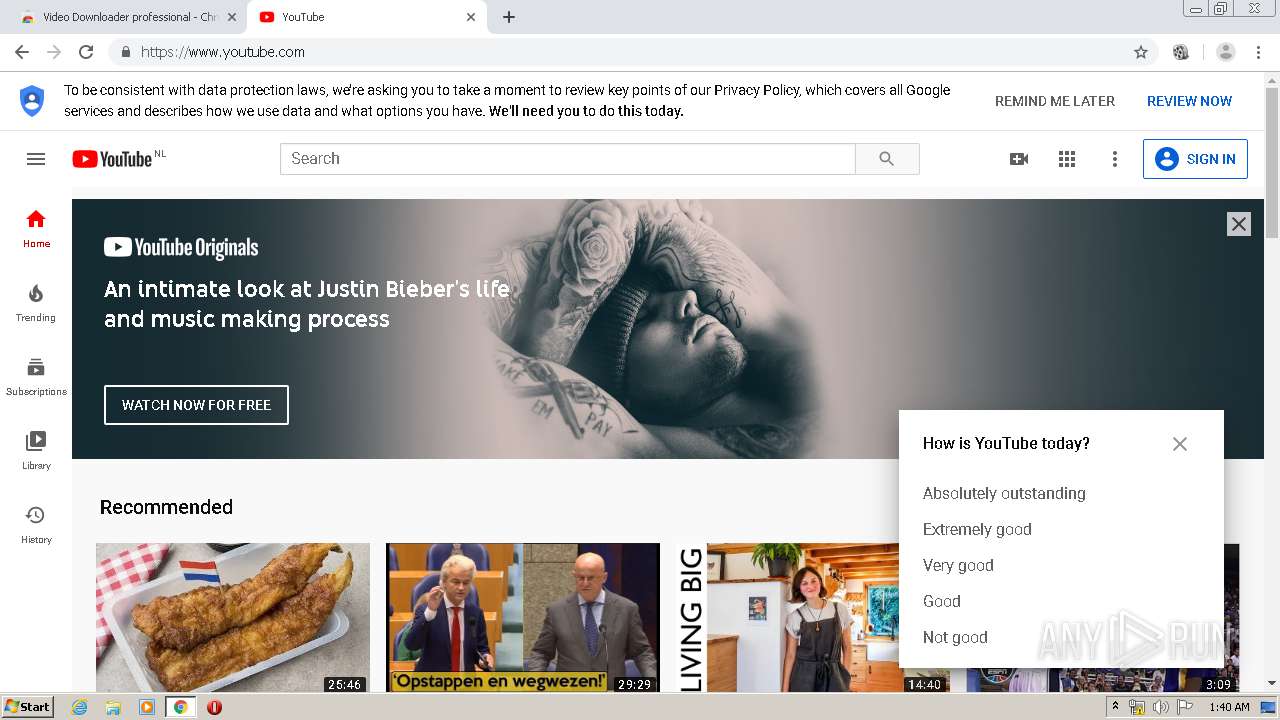Click REMIND ME LATER
This screenshot has height=720, width=1280.
1055,101
